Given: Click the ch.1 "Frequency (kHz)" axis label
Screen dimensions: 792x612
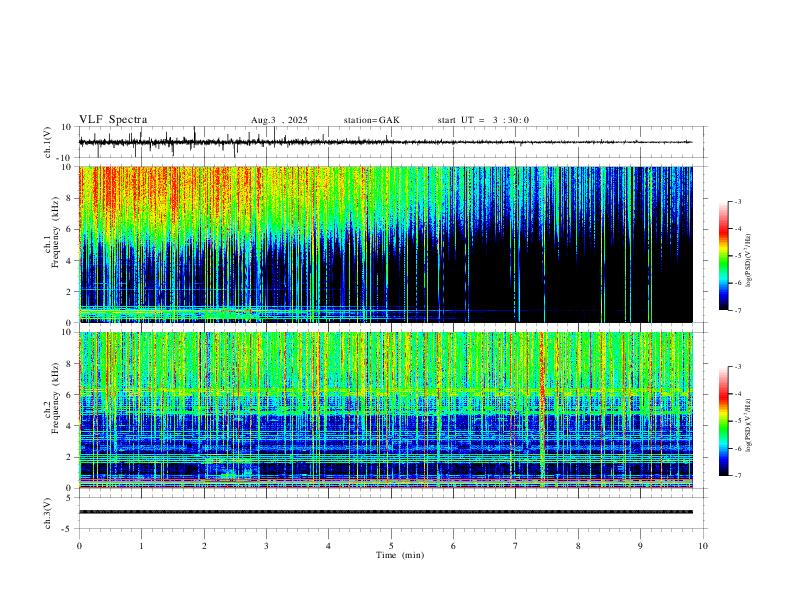Looking at the screenshot, I should (x=56, y=232).
